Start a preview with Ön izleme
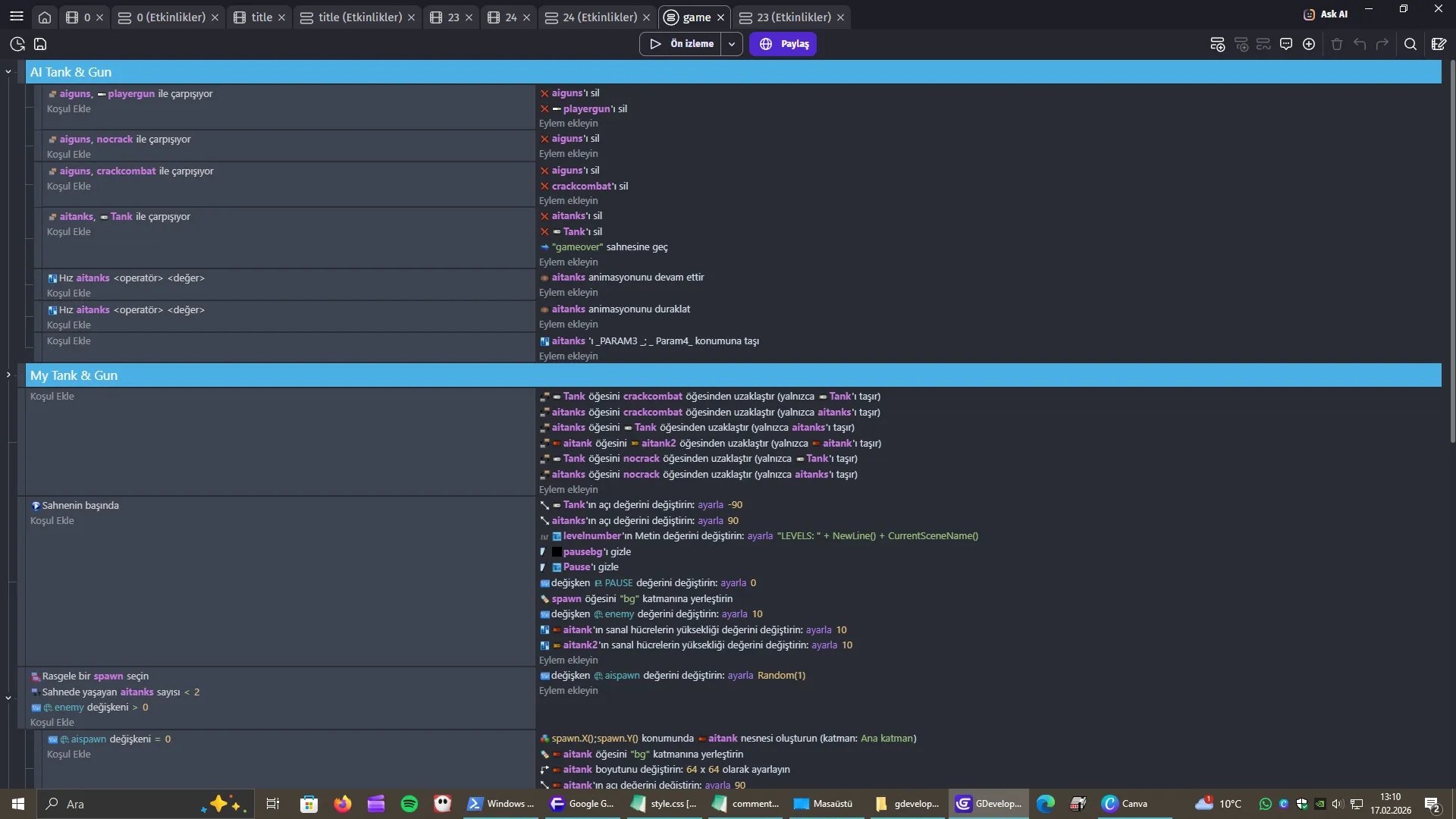Viewport: 1456px width, 819px height. (682, 44)
